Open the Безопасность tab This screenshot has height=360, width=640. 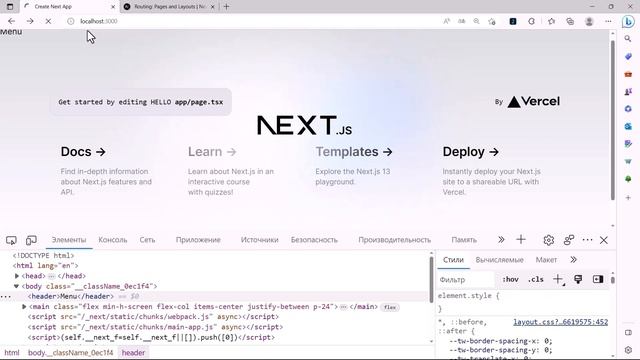[314, 240]
